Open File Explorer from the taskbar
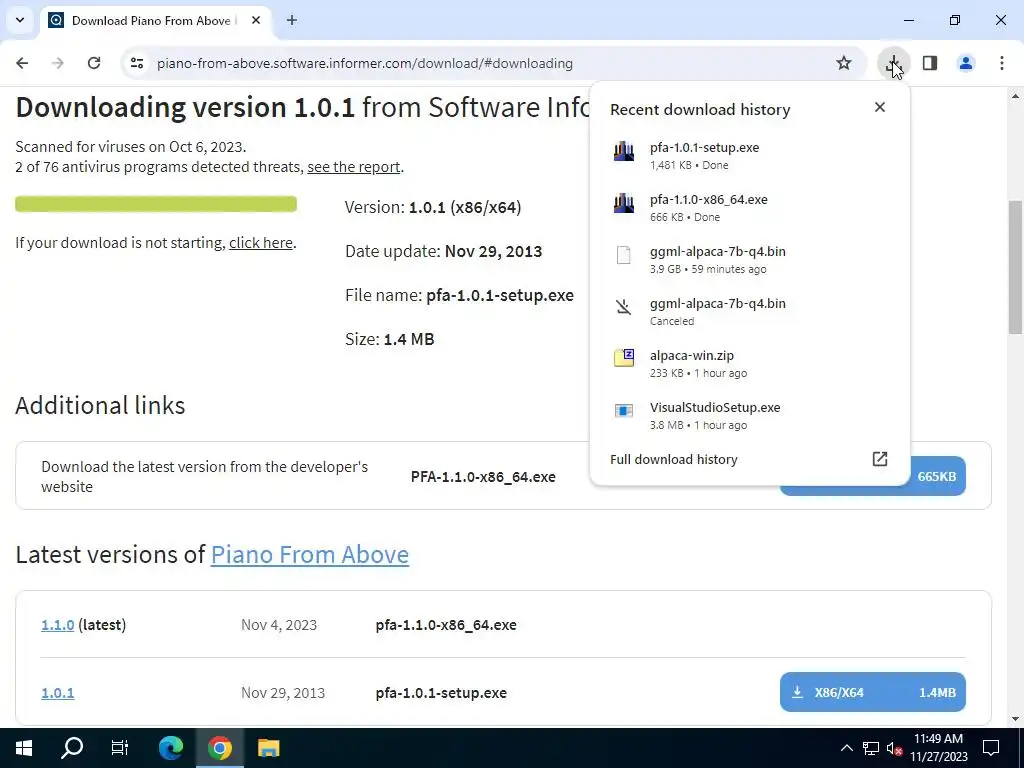The height and width of the screenshot is (768, 1024). click(x=268, y=748)
